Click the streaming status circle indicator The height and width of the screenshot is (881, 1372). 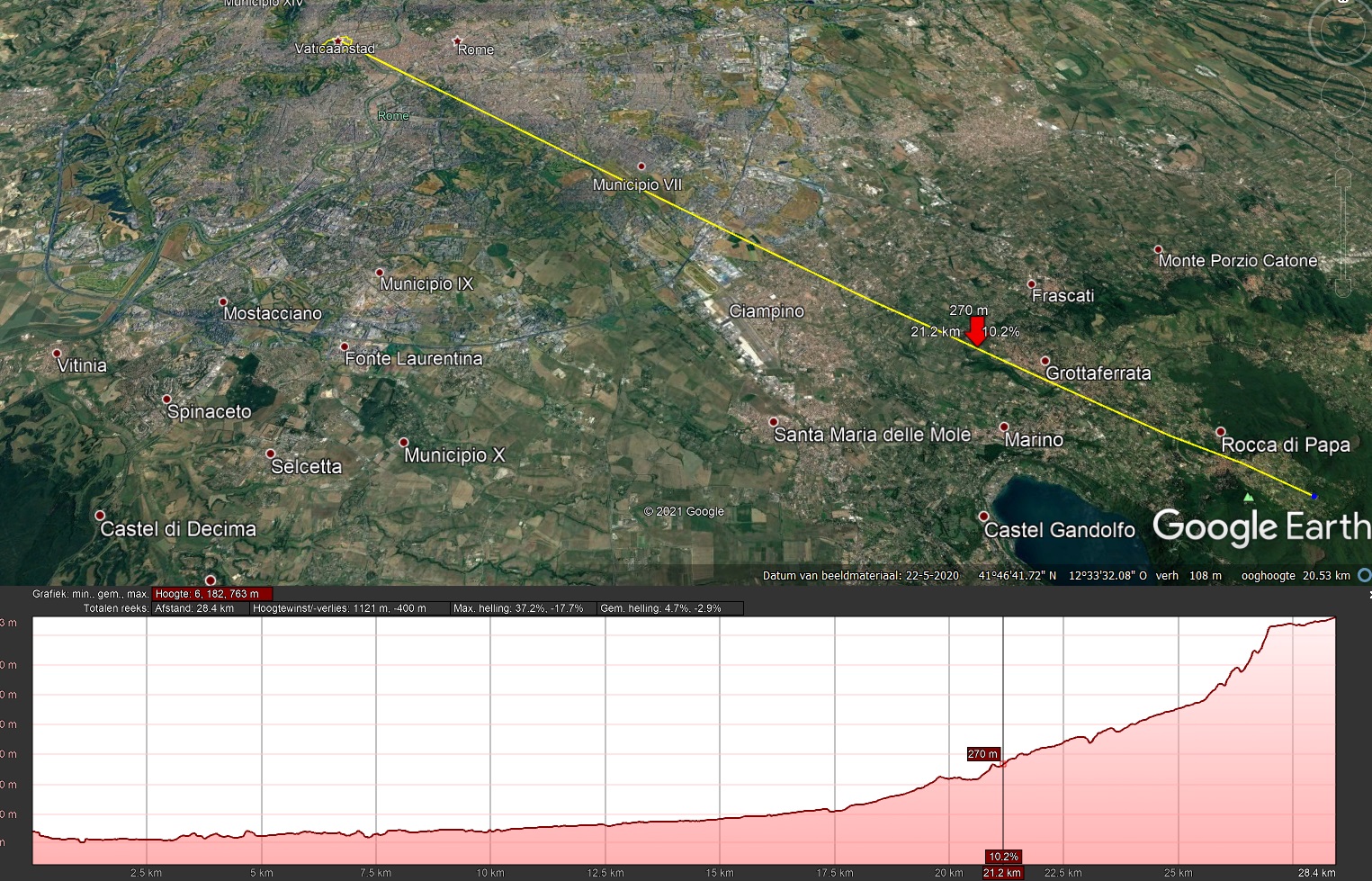1364,575
